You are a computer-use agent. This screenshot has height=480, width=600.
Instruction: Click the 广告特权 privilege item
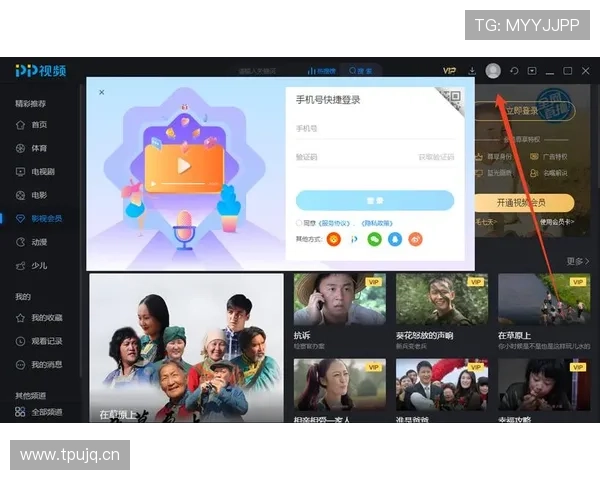click(549, 157)
